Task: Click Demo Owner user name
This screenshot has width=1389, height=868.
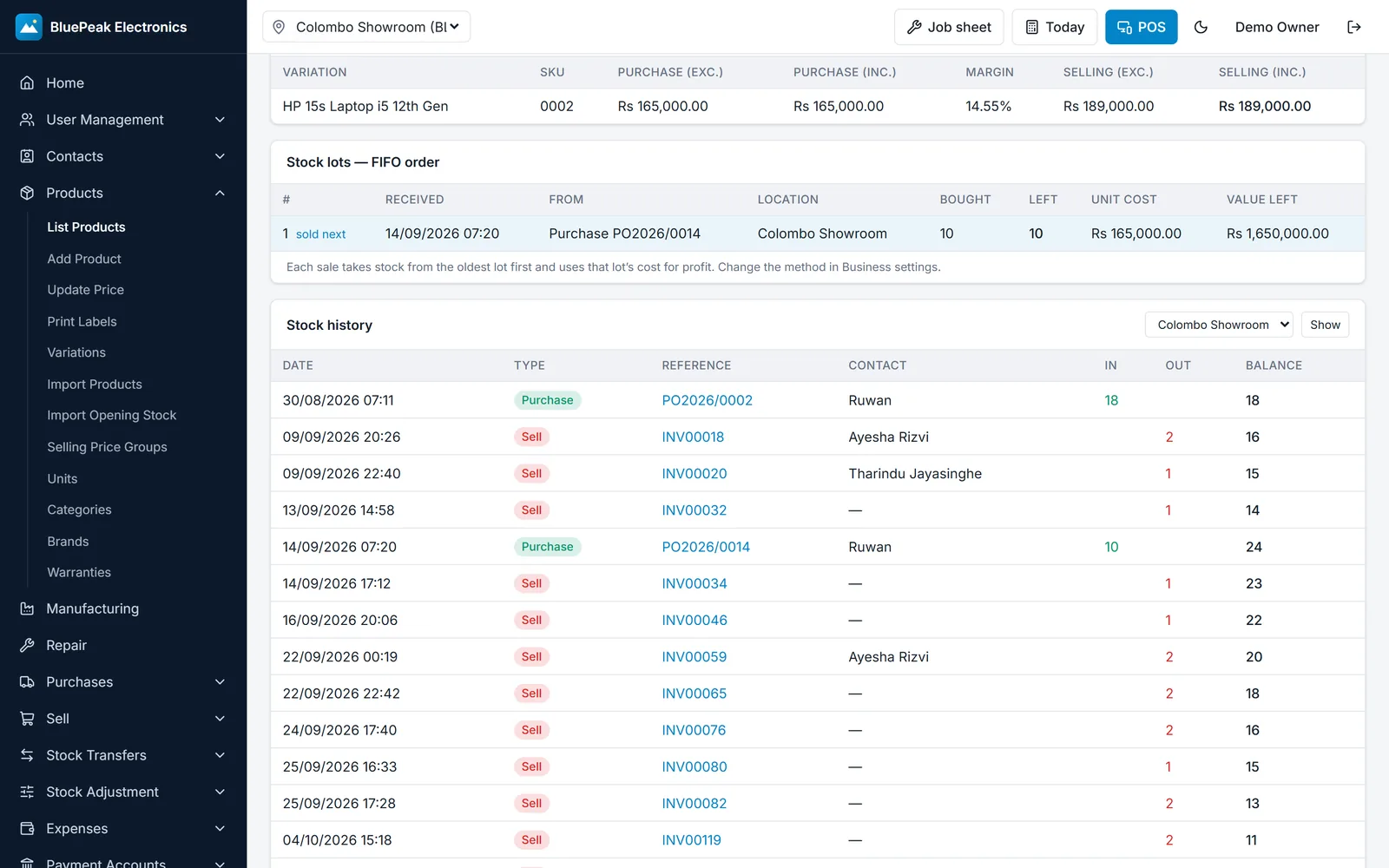Action: pos(1277,27)
